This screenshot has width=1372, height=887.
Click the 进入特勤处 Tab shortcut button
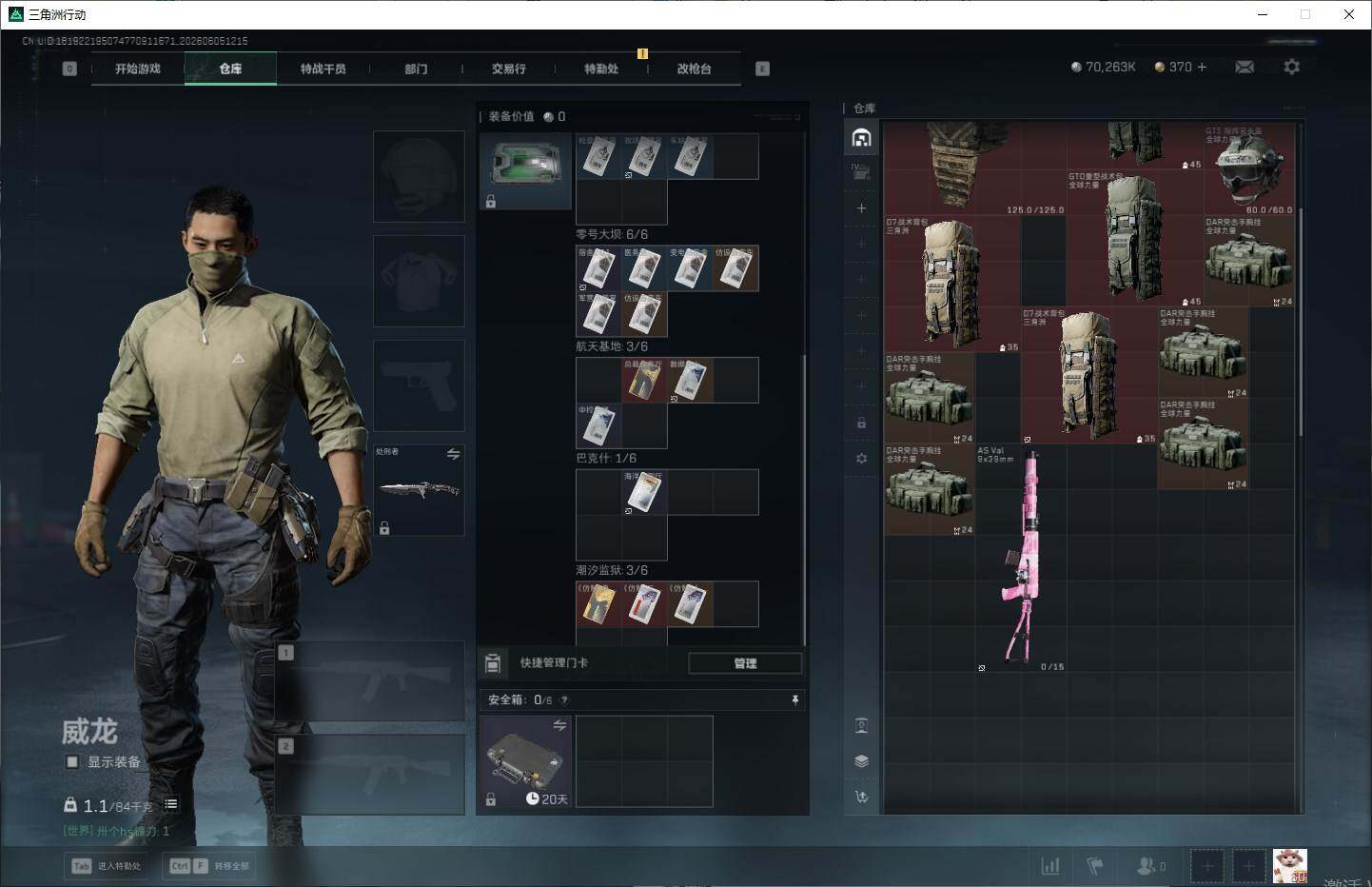coord(106,865)
